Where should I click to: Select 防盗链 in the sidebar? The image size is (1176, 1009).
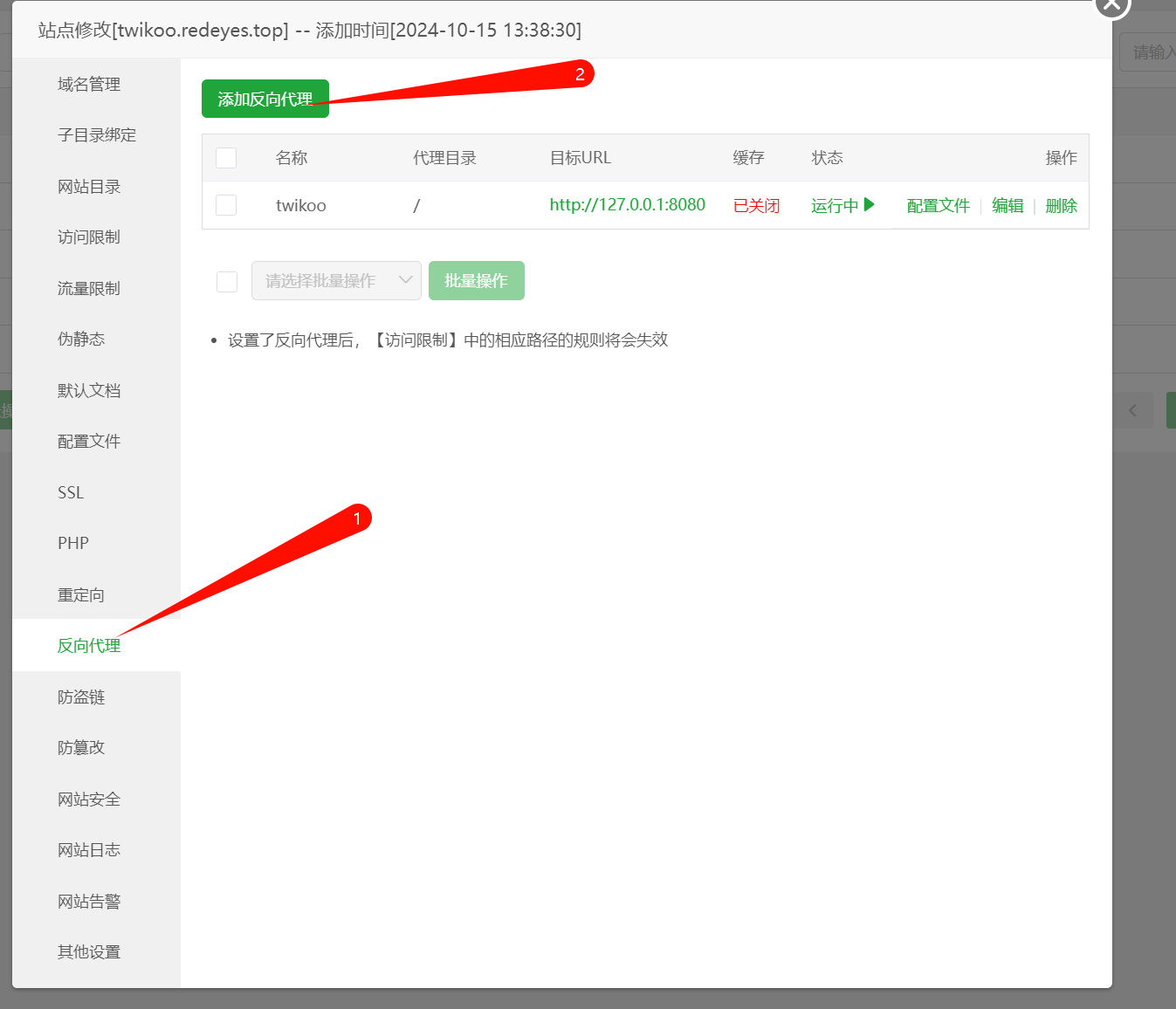[81, 697]
